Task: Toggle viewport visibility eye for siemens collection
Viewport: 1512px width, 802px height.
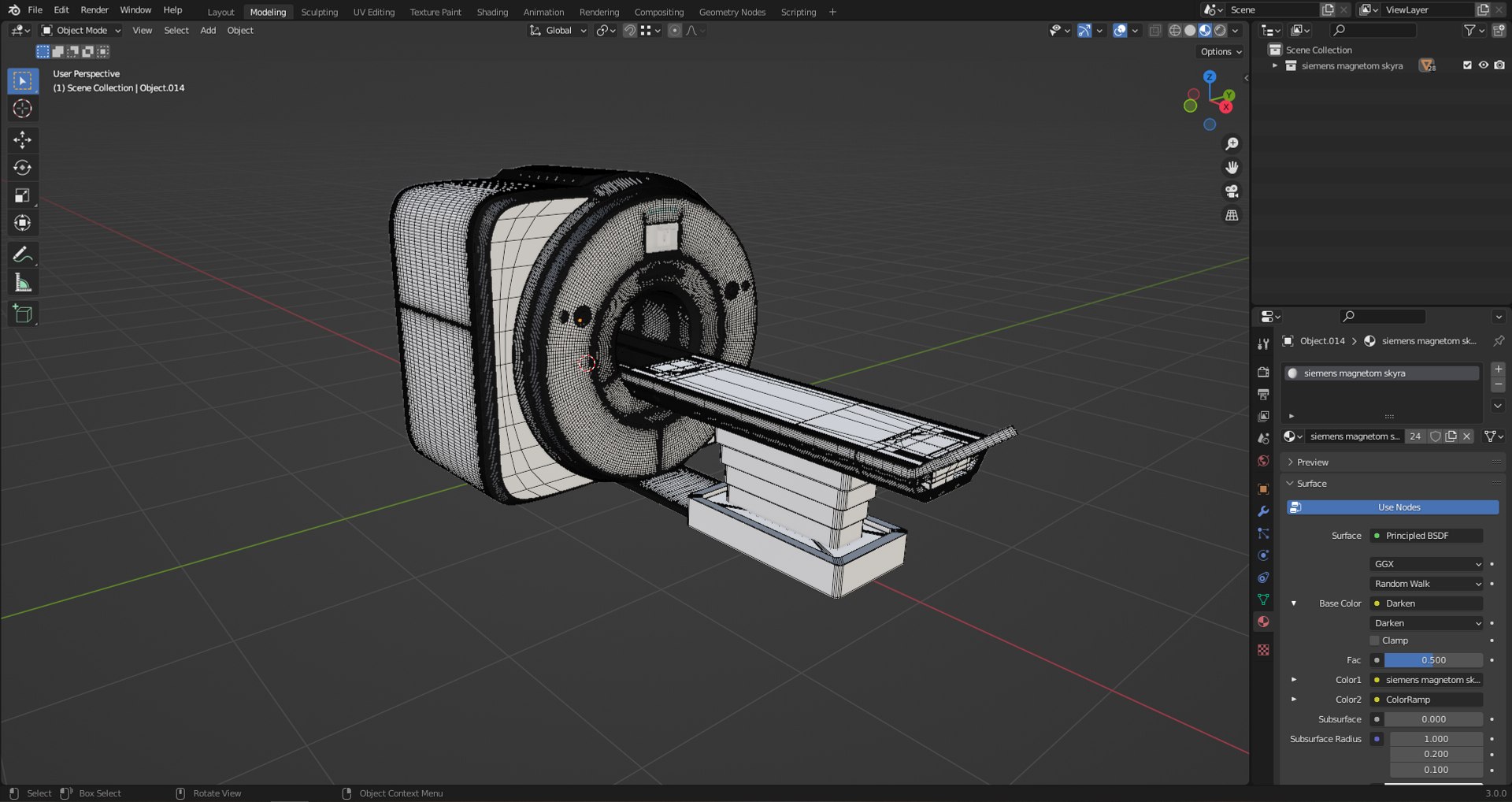Action: [x=1483, y=65]
